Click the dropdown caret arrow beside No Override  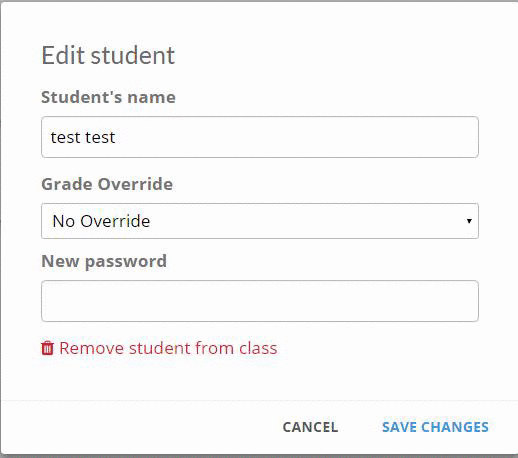[469, 221]
